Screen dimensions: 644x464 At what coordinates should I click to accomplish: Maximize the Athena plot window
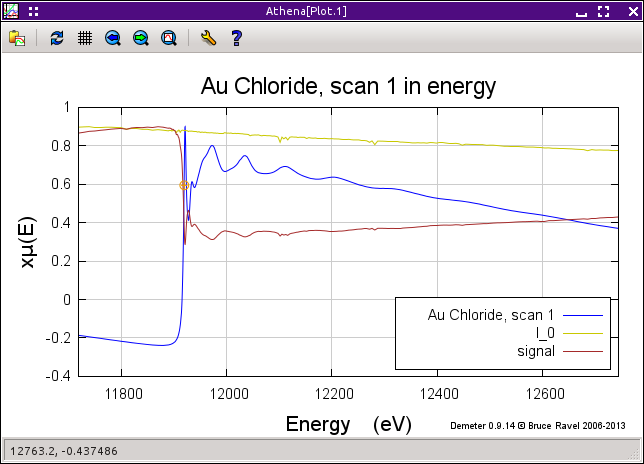pyautogui.click(x=603, y=11)
